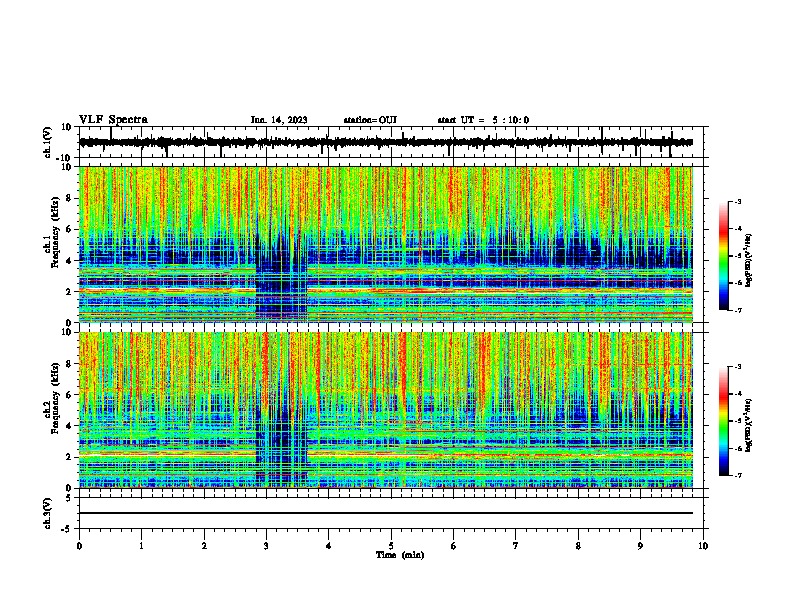
Task: Click the flat ch.3 voltage line
Action: pos(386,513)
